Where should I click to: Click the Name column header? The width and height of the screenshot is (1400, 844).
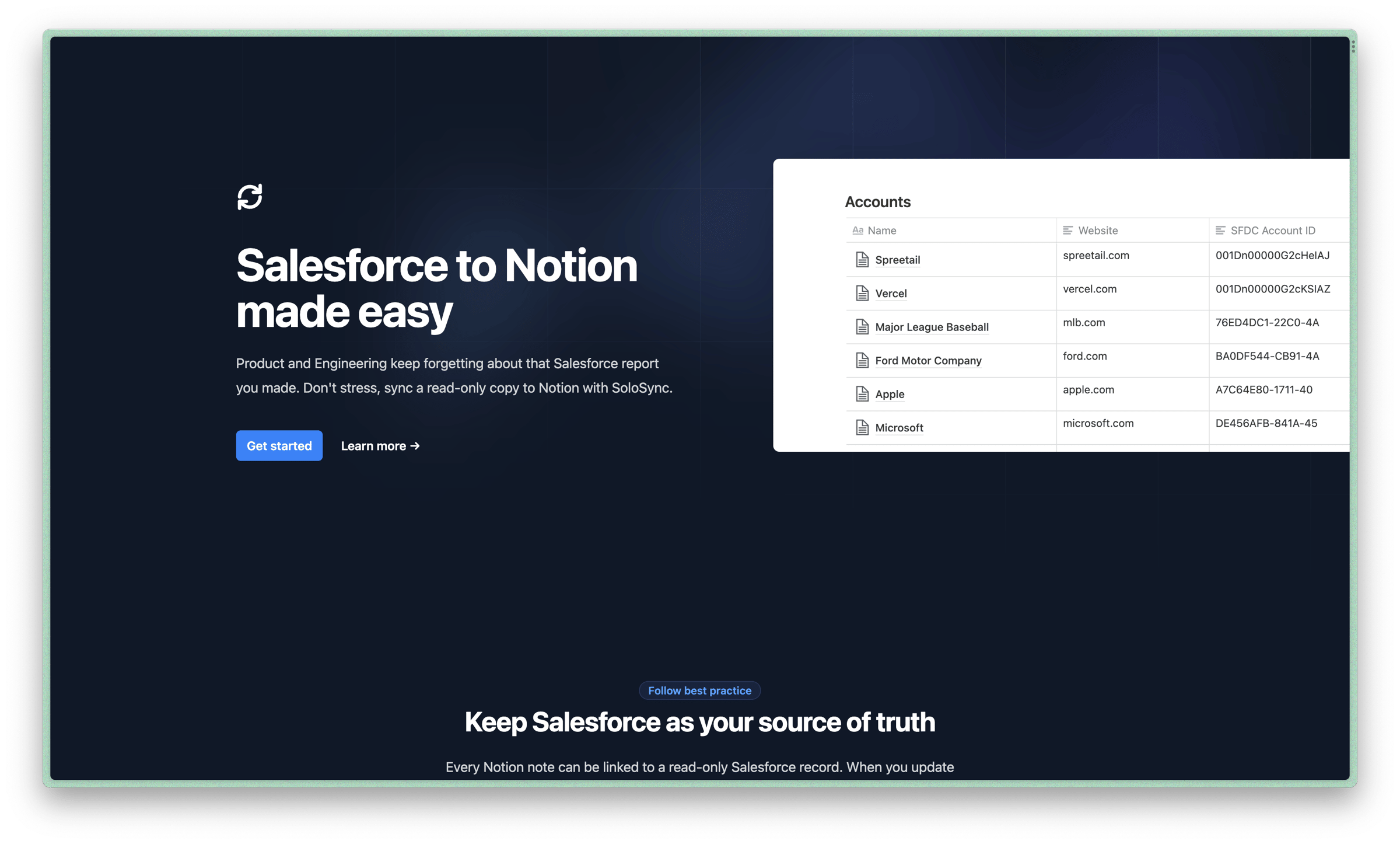[x=951, y=231]
